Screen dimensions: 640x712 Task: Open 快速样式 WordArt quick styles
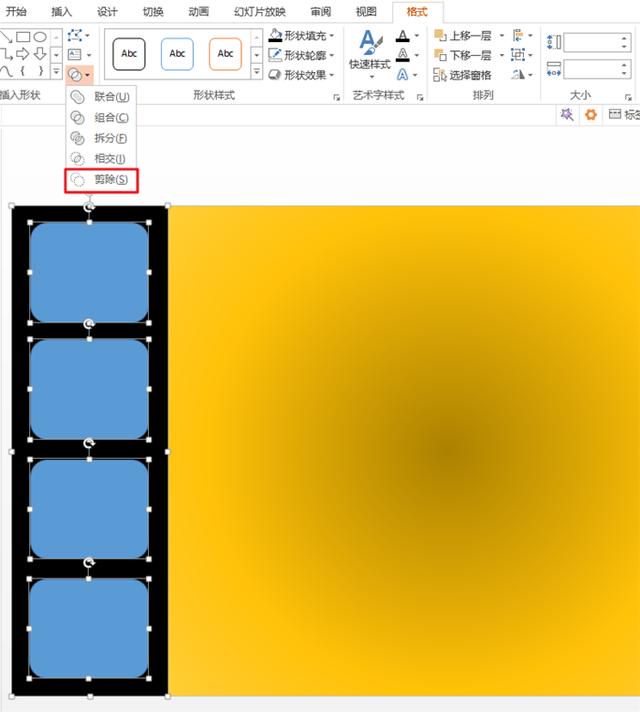pyautogui.click(x=370, y=53)
